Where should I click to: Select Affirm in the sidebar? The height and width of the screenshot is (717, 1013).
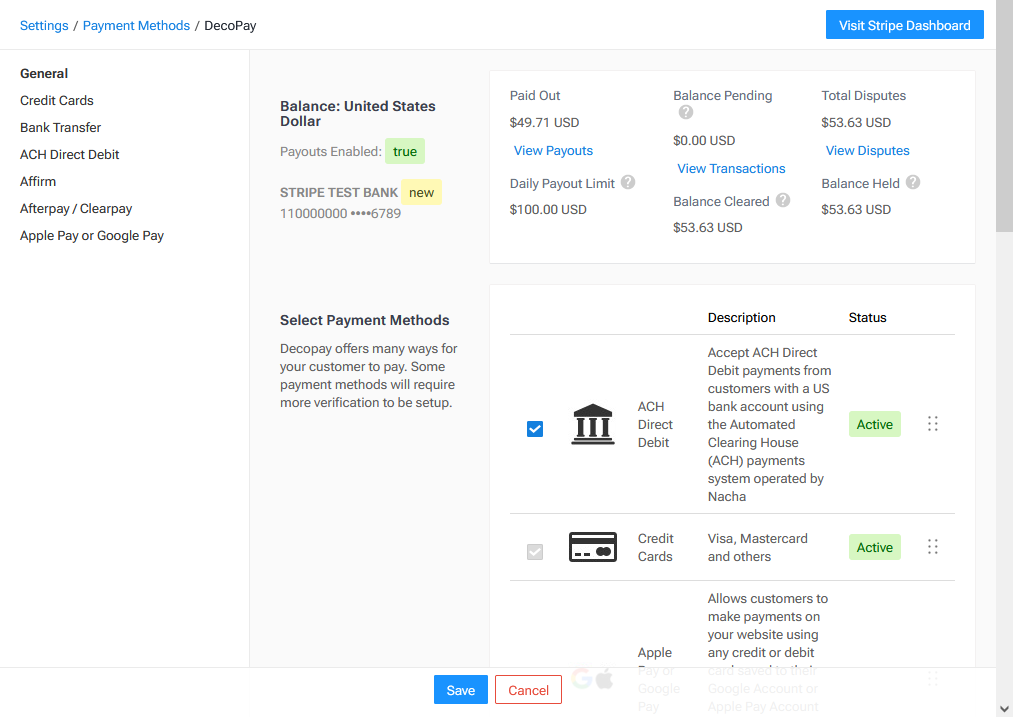tap(38, 182)
